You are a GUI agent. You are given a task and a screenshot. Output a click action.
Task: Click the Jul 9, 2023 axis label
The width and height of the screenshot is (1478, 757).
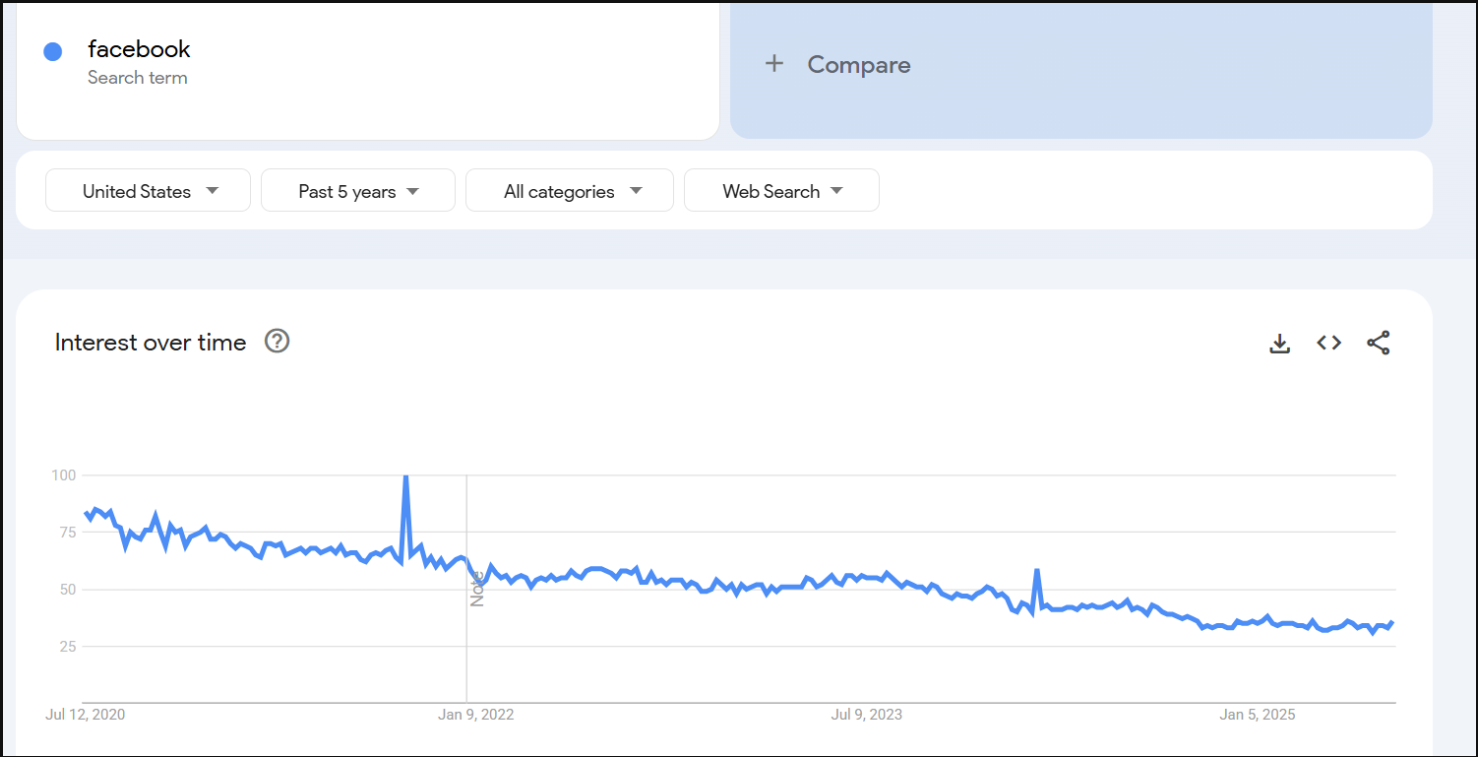point(864,714)
